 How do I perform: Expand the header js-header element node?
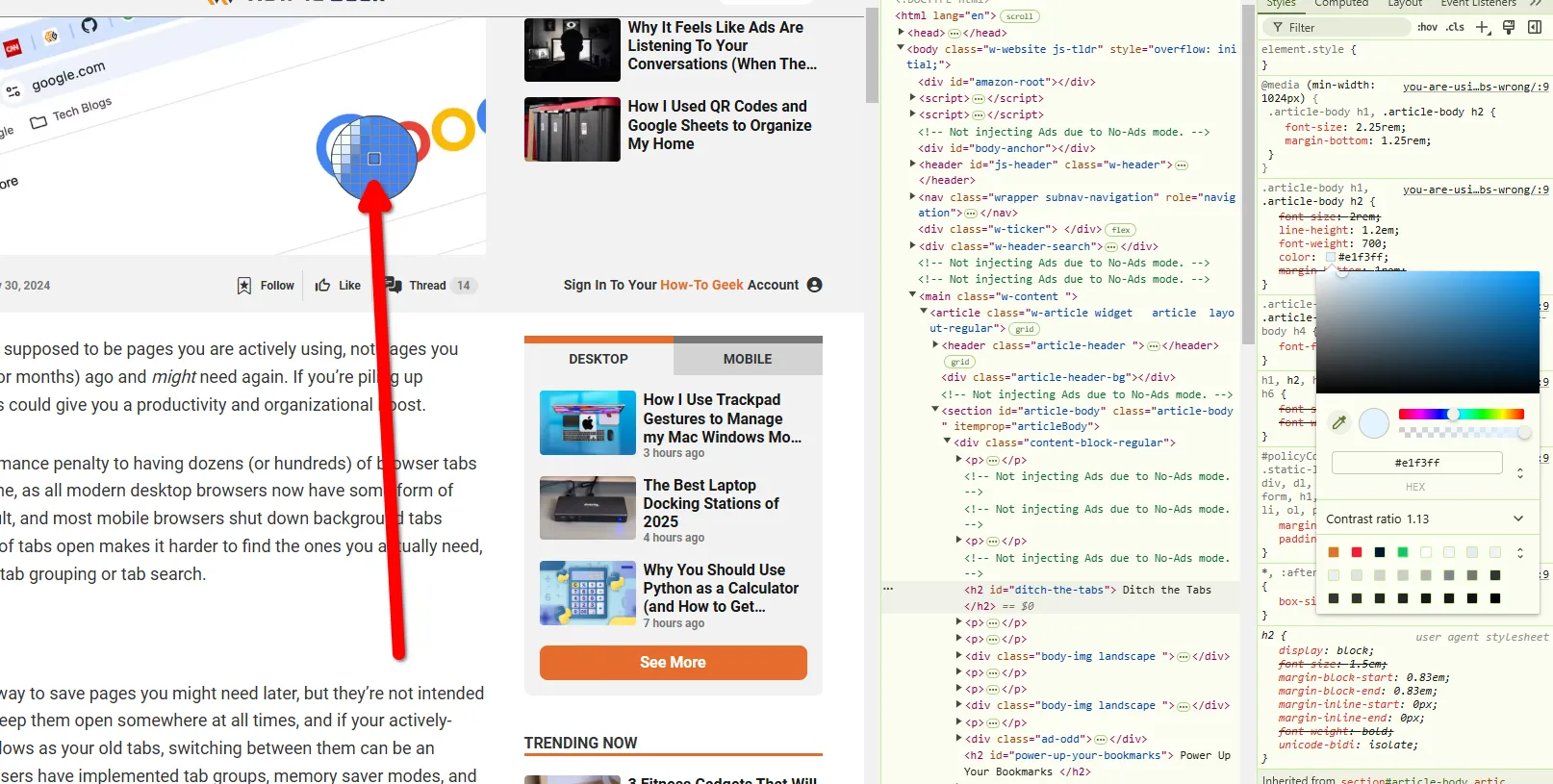913,164
